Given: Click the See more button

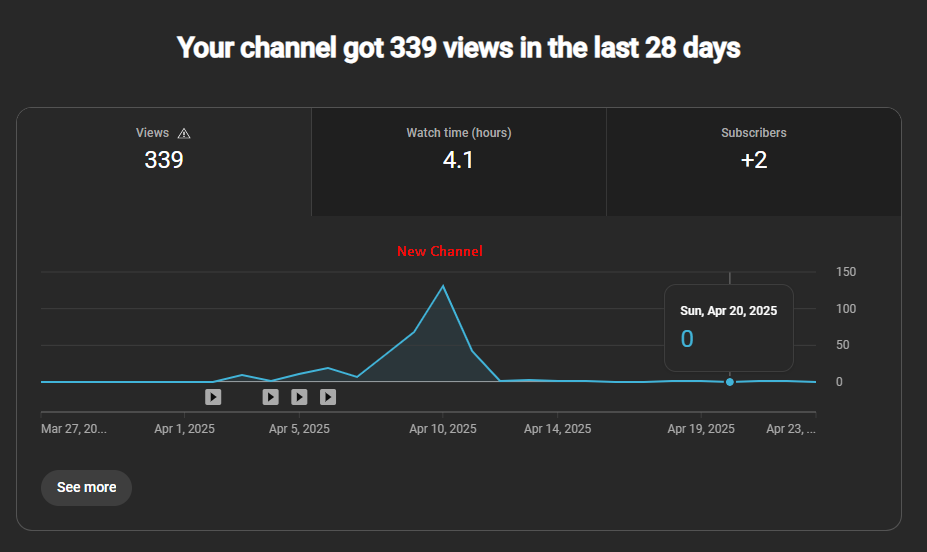Looking at the screenshot, I should (x=86, y=488).
